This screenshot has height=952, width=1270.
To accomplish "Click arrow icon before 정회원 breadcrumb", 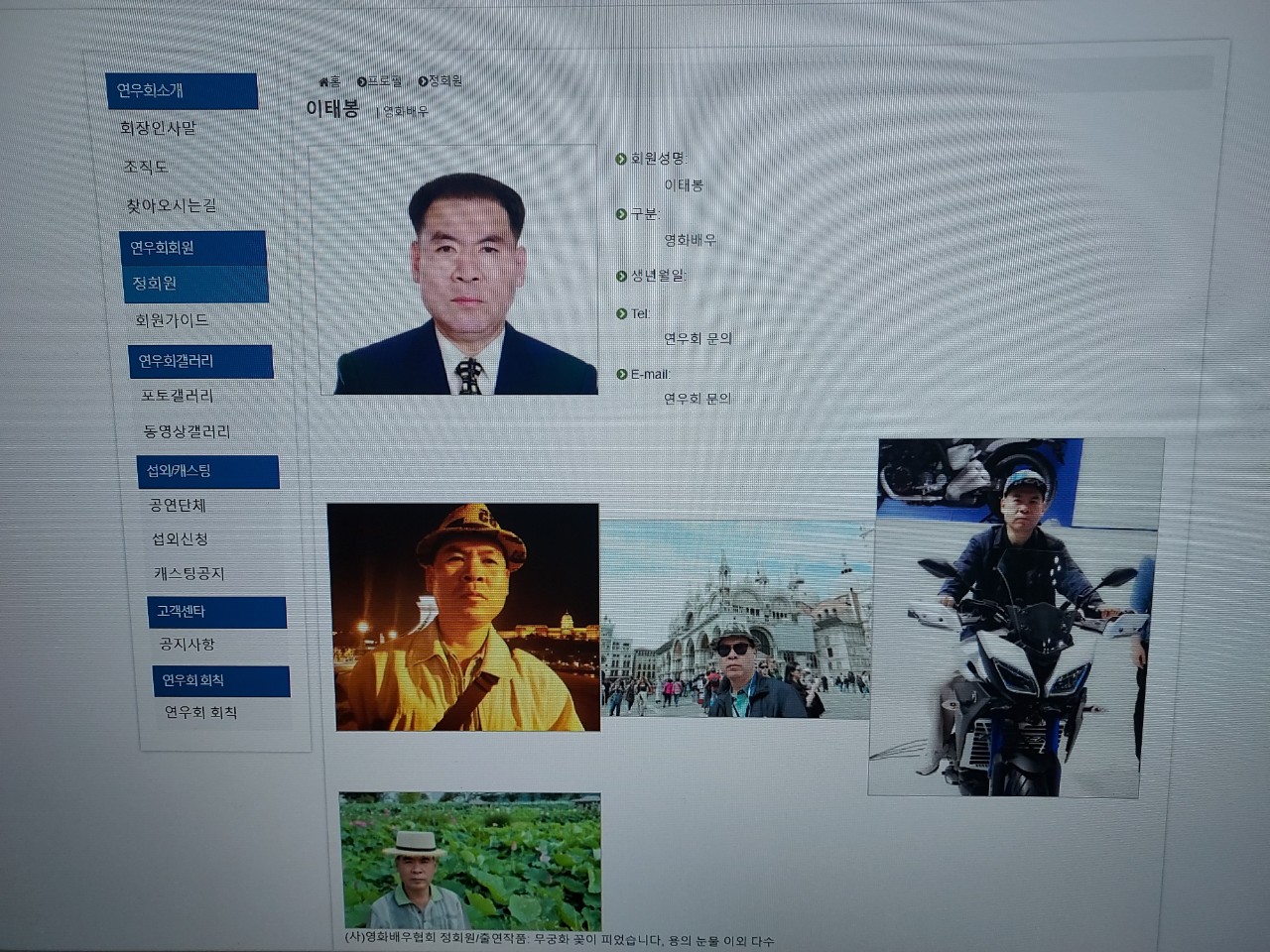I will [x=423, y=81].
